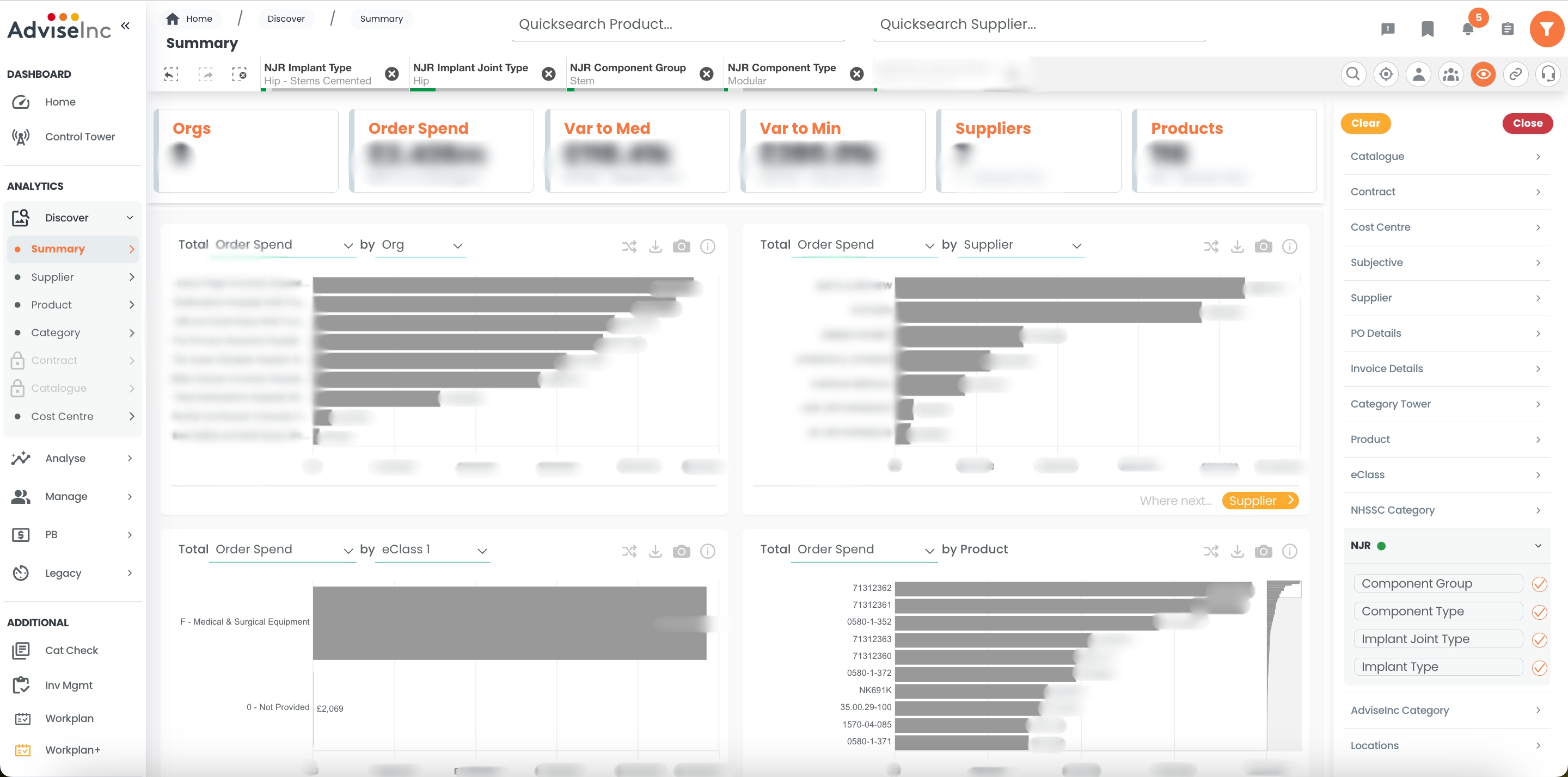This screenshot has height=777, width=1568.
Task: Open the Supplier item in sidebar
Action: 73,277
